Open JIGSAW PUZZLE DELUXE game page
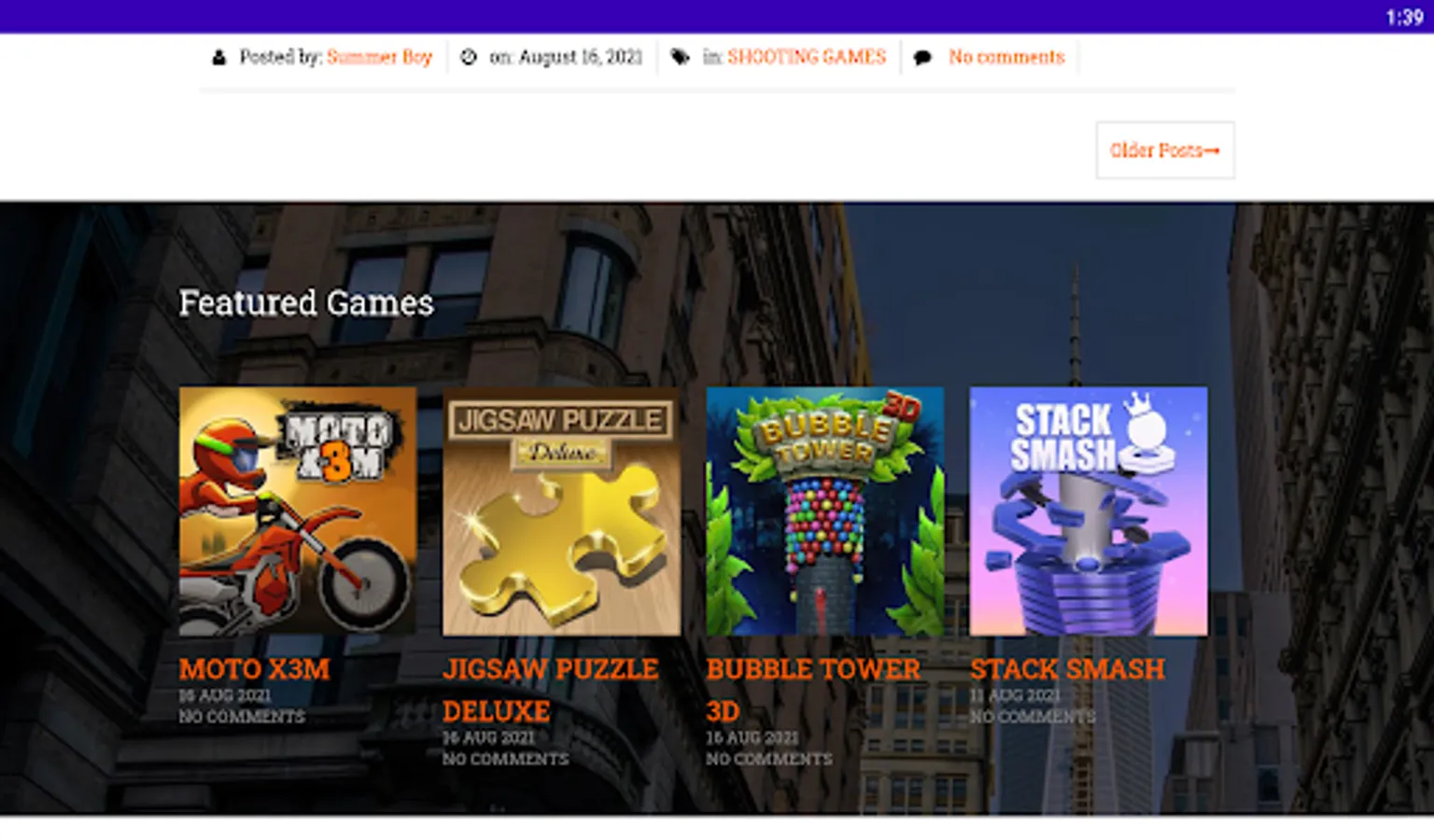Viewport: 1434px width, 840px height. click(551, 669)
